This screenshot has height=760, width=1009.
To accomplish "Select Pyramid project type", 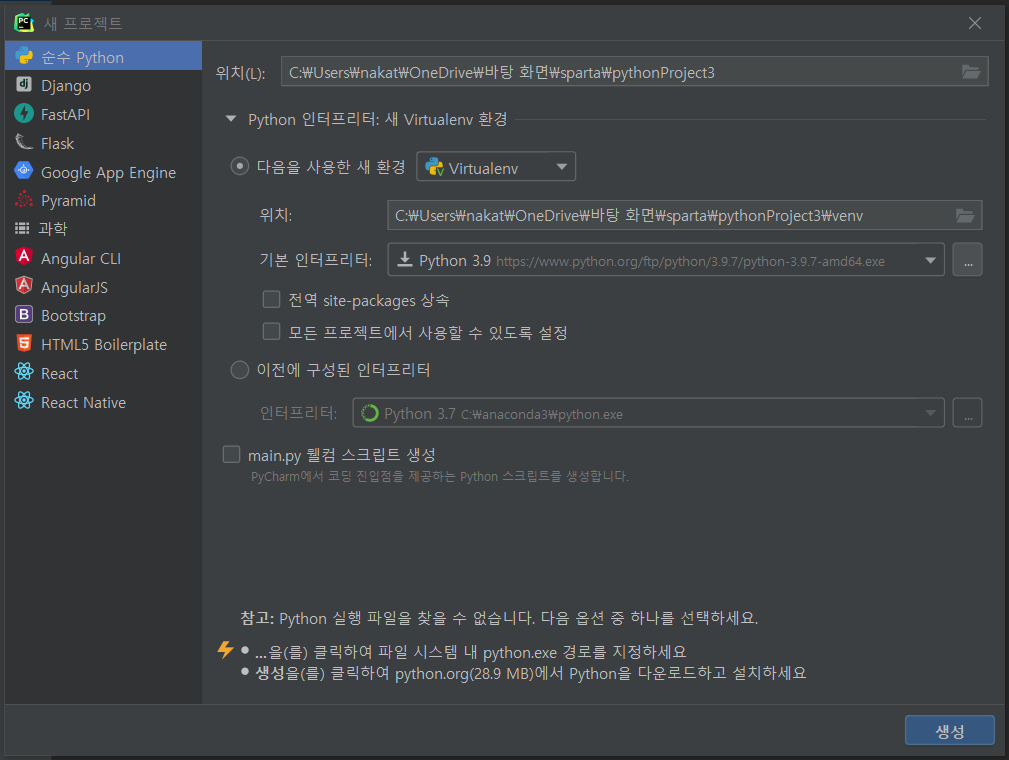I will [104, 200].
